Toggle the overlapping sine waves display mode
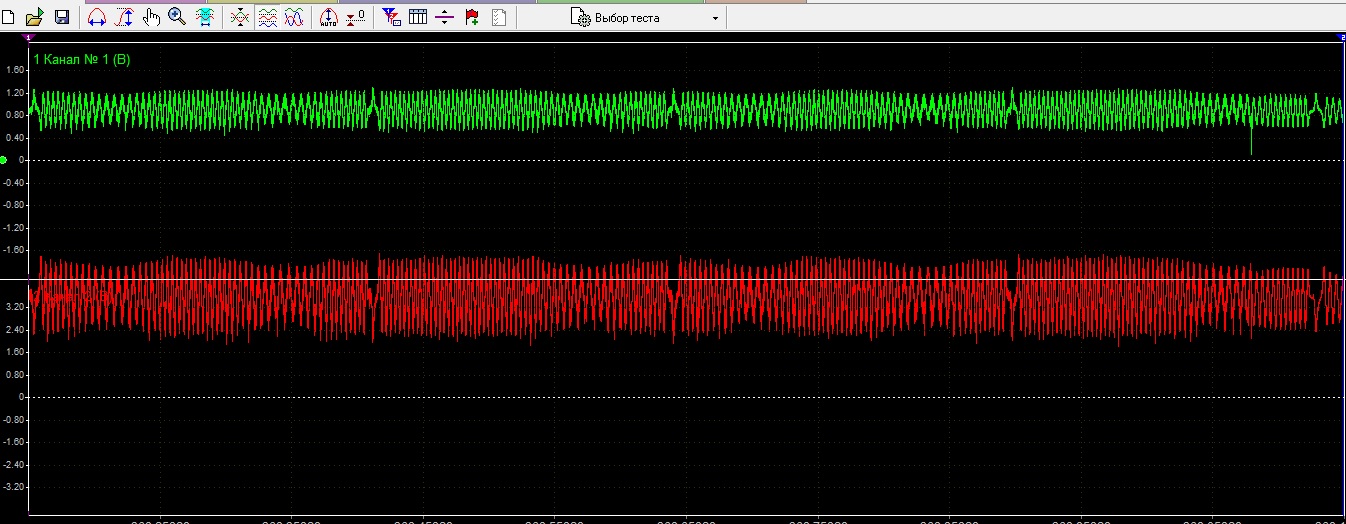The image size is (1346, 524). (x=293, y=17)
